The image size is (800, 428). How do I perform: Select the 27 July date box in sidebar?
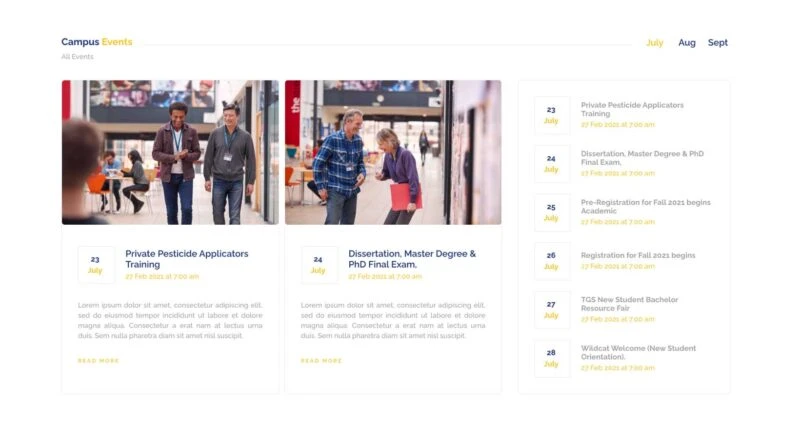(x=551, y=309)
